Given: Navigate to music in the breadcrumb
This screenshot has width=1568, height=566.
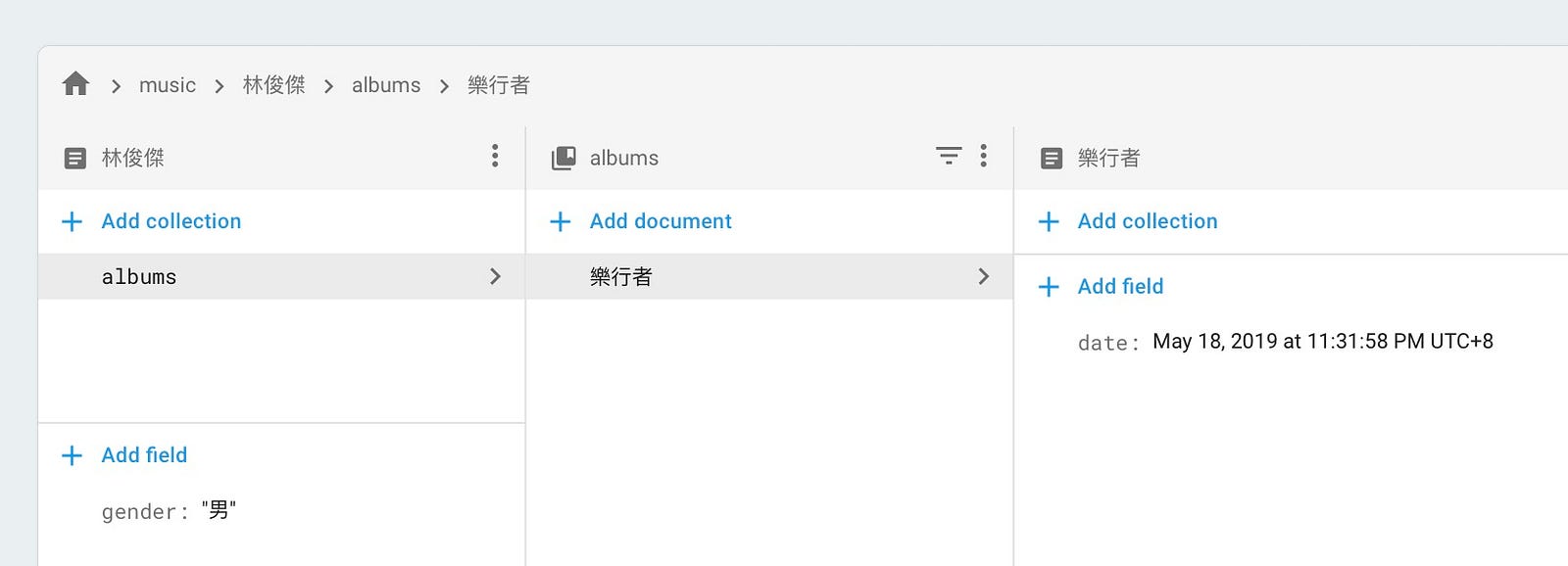Looking at the screenshot, I should point(168,85).
